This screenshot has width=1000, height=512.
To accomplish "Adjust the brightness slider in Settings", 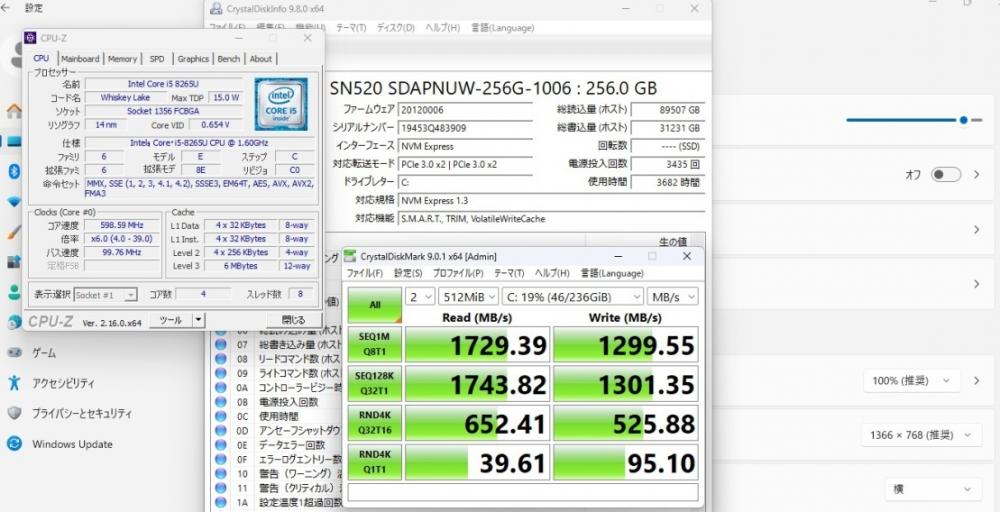I will [913, 120].
